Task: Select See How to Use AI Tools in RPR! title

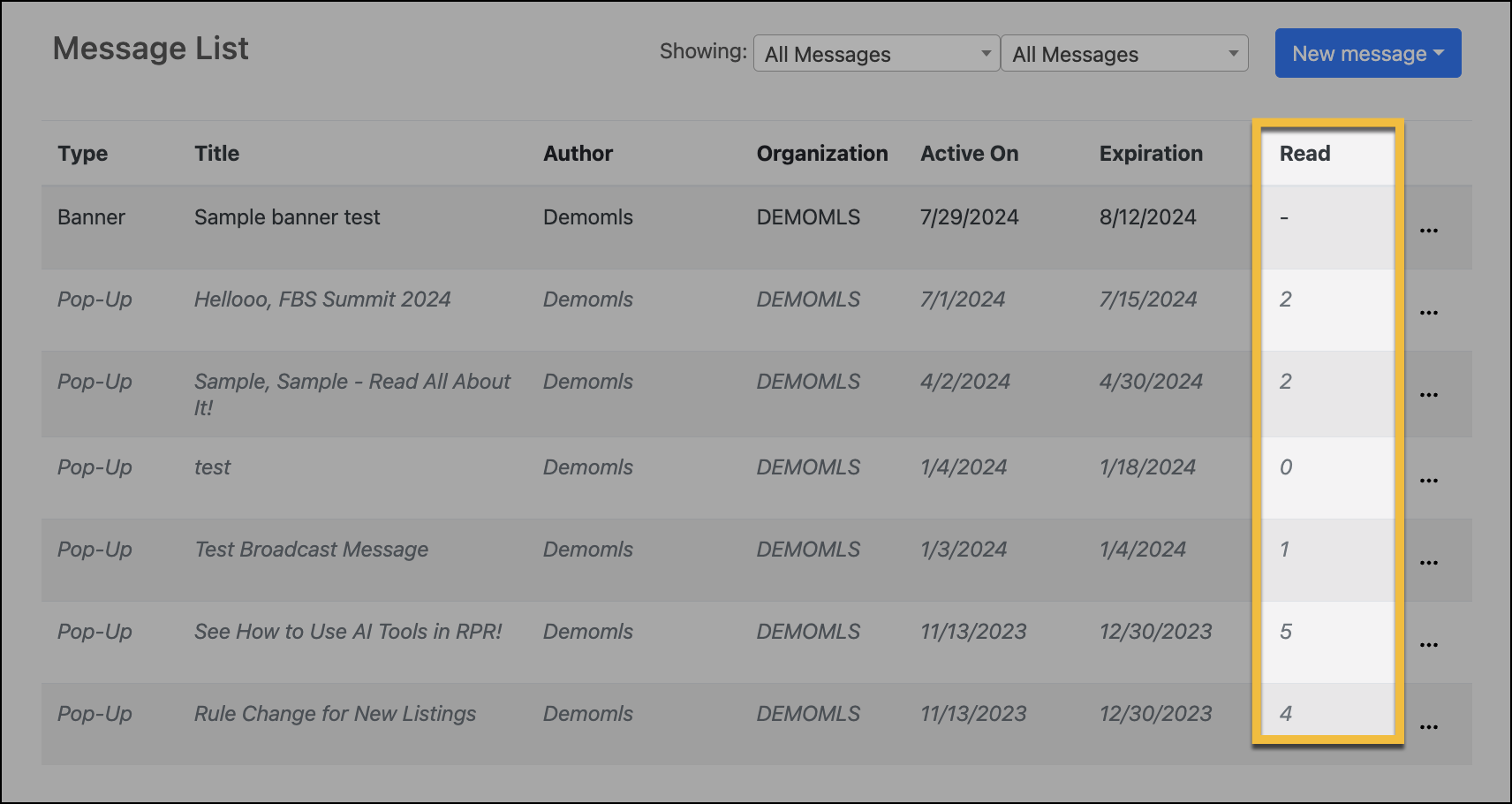Action: click(x=348, y=632)
